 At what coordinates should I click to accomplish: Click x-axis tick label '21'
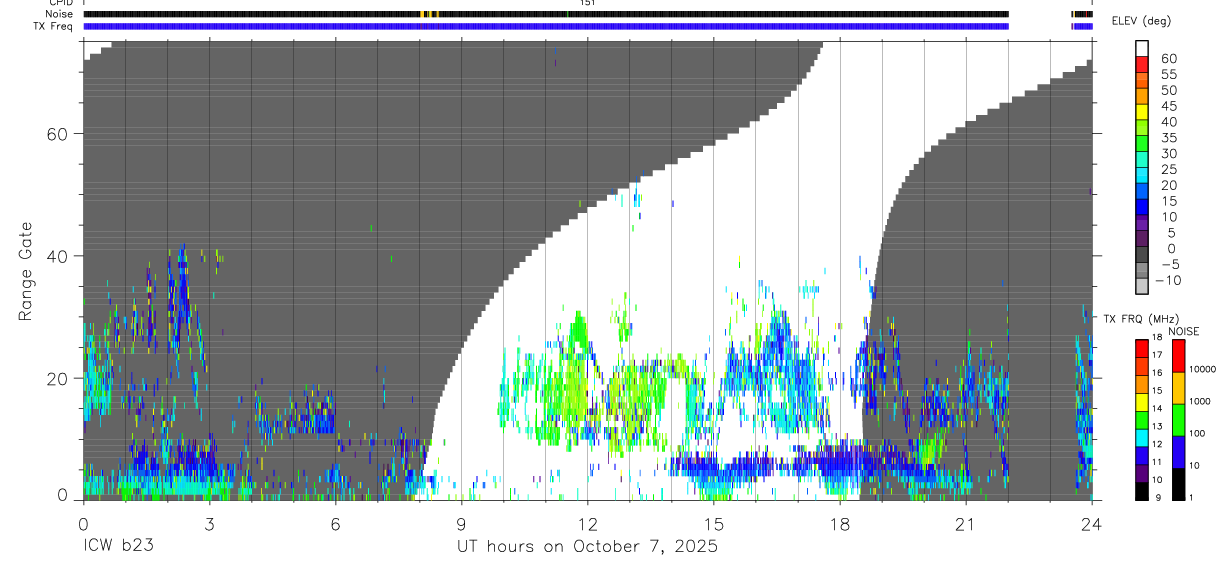(x=965, y=524)
